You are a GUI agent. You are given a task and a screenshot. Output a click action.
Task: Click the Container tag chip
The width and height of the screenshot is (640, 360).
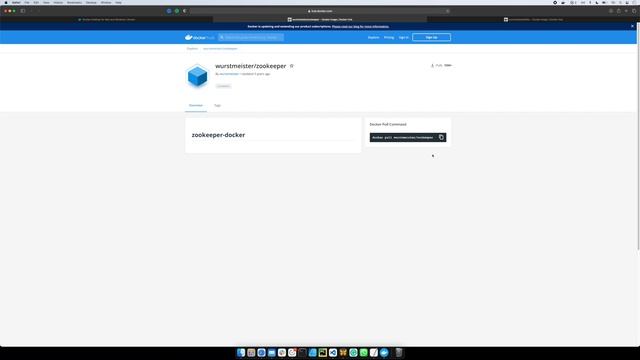tap(223, 86)
